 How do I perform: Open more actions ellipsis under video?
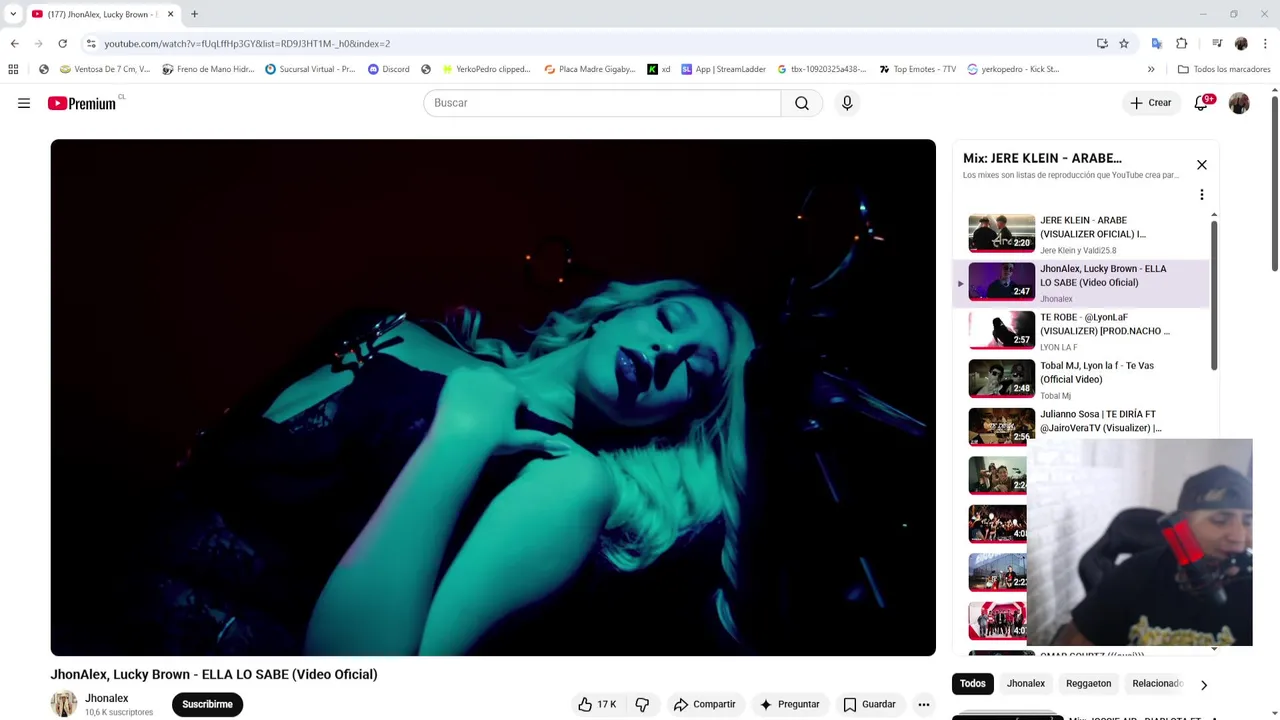924,704
